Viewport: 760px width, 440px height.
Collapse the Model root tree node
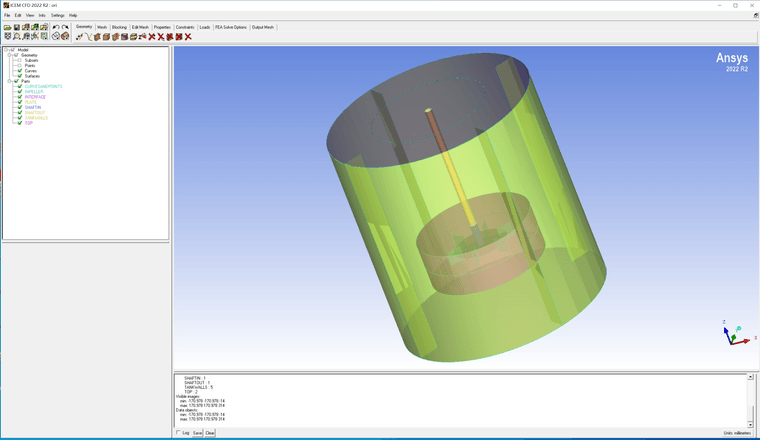click(5, 49)
